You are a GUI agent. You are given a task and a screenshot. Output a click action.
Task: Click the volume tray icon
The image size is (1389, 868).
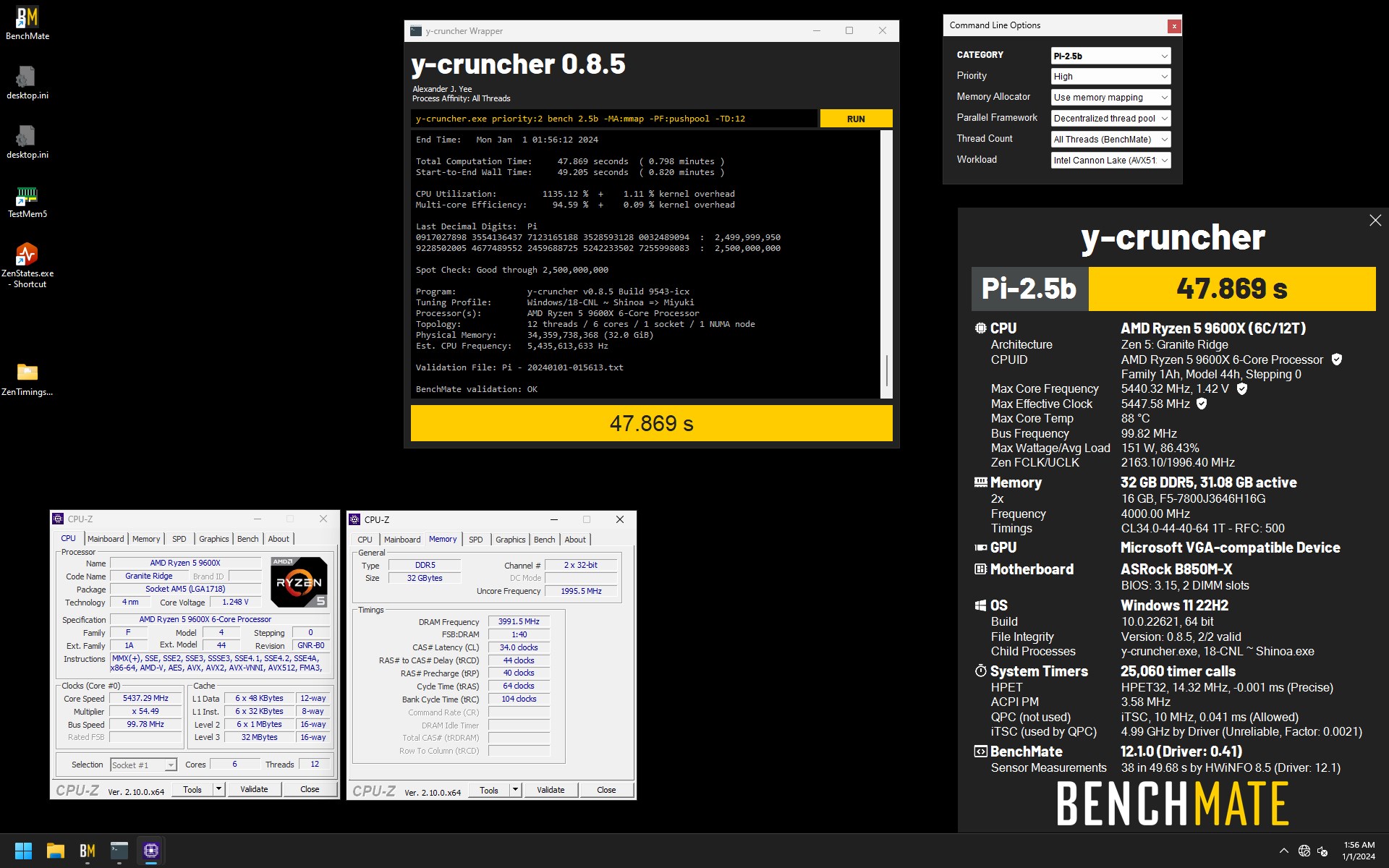click(x=1322, y=851)
